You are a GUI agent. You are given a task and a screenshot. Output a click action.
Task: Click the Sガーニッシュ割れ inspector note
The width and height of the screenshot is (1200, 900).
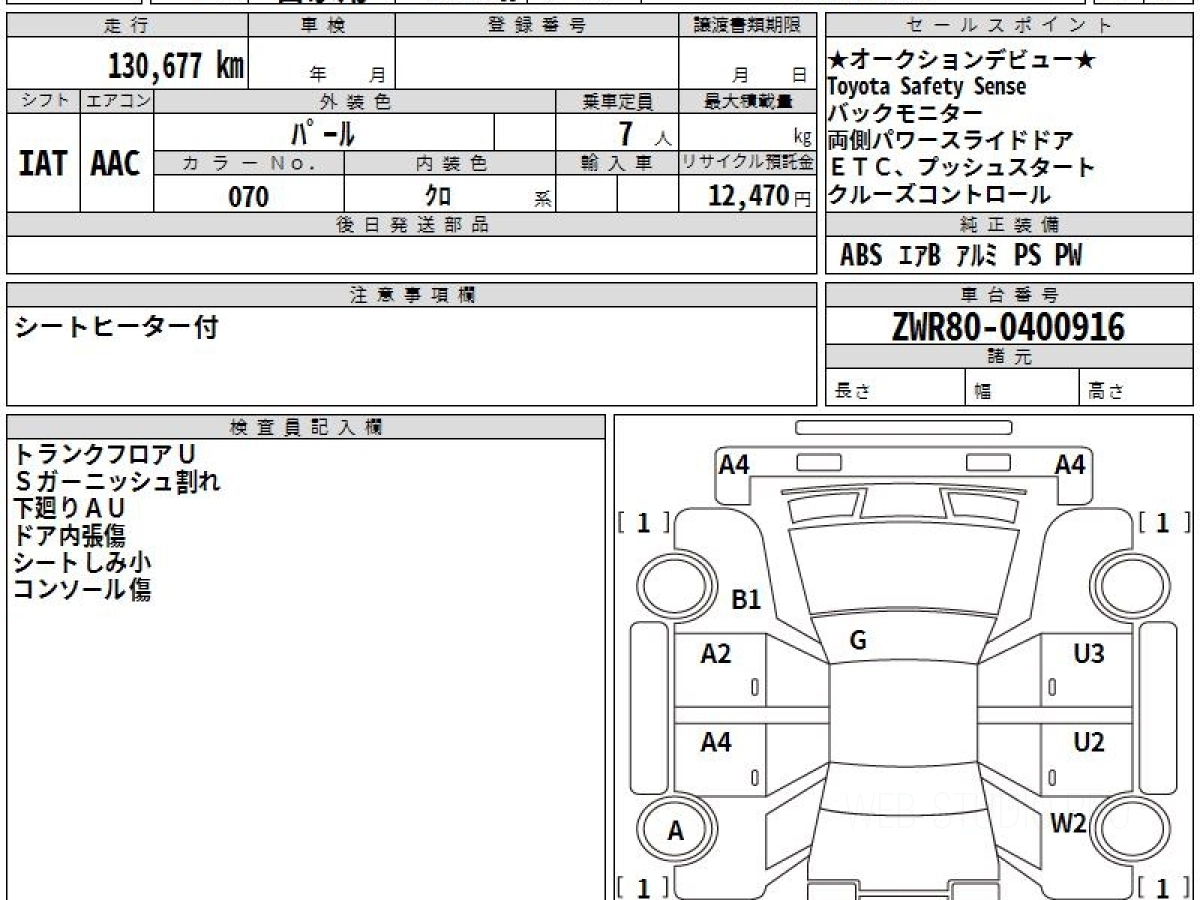117,482
